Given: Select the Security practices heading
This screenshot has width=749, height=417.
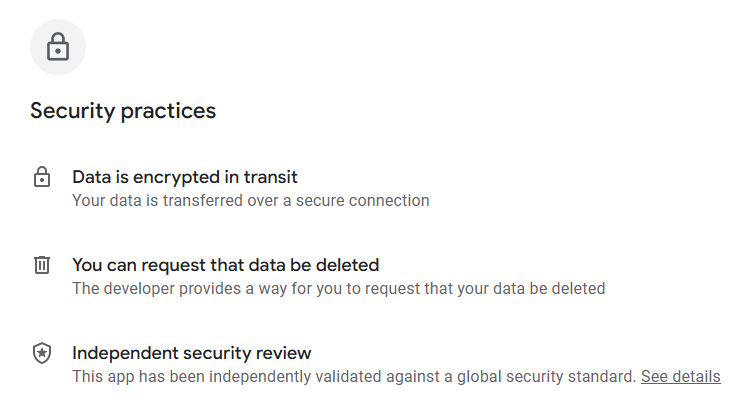Looking at the screenshot, I should pos(123,111).
